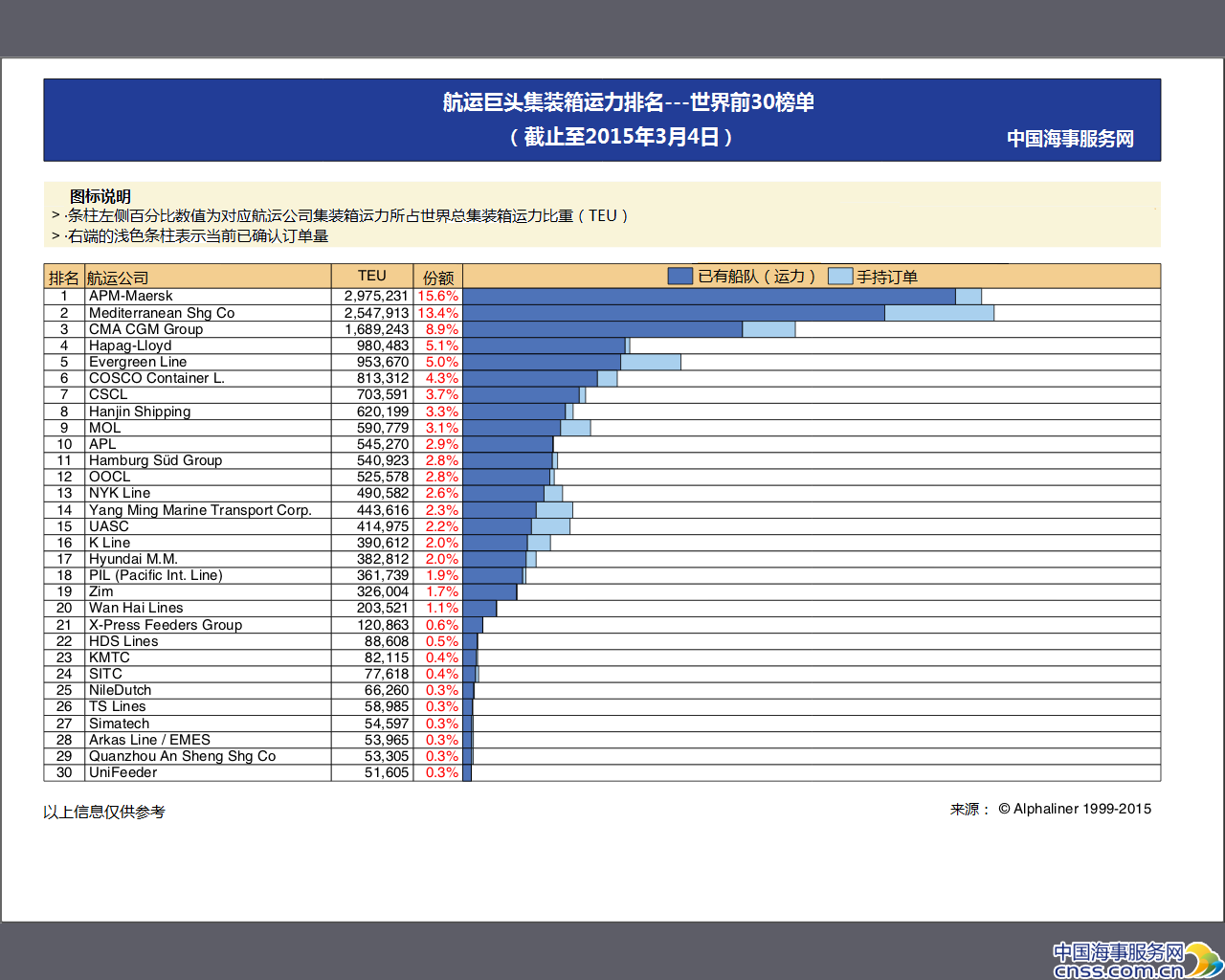Click the NileDutch entry
1225x980 pixels.
pos(120,690)
